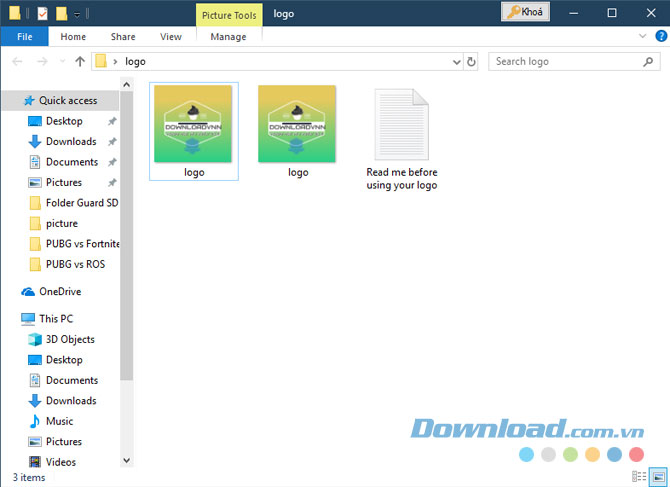Open the Music folder in sidebar
670x487 pixels.
(59, 421)
